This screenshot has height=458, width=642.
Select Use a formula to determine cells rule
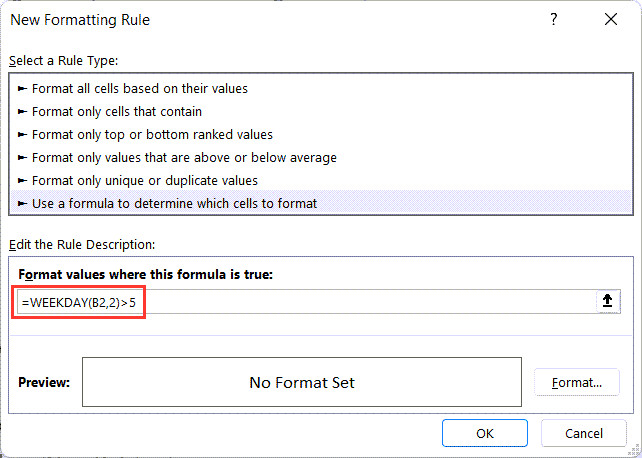click(174, 203)
